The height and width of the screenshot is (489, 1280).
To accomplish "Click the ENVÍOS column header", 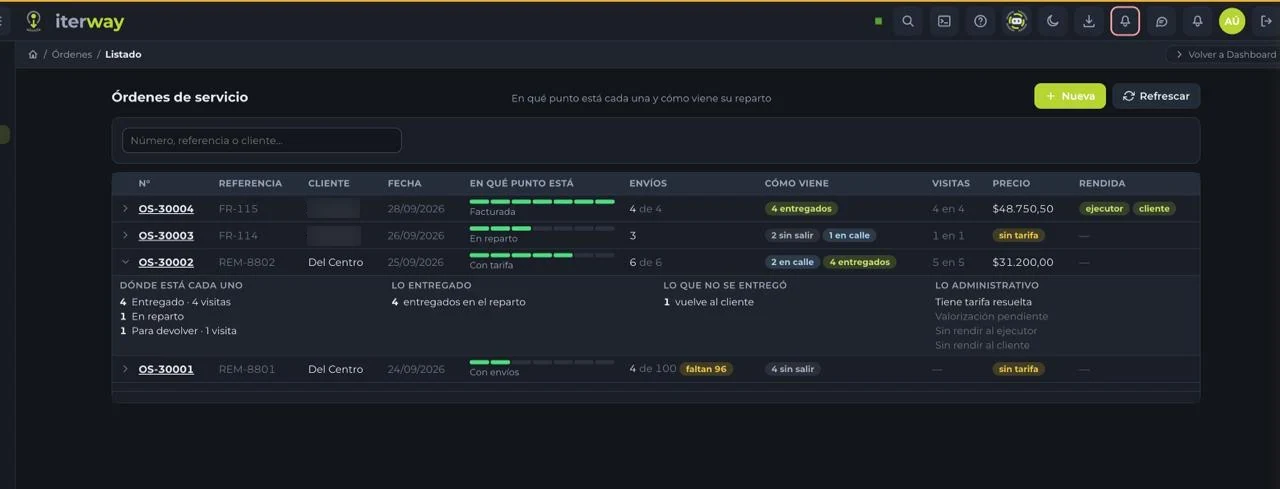I will pyautogui.click(x=648, y=184).
